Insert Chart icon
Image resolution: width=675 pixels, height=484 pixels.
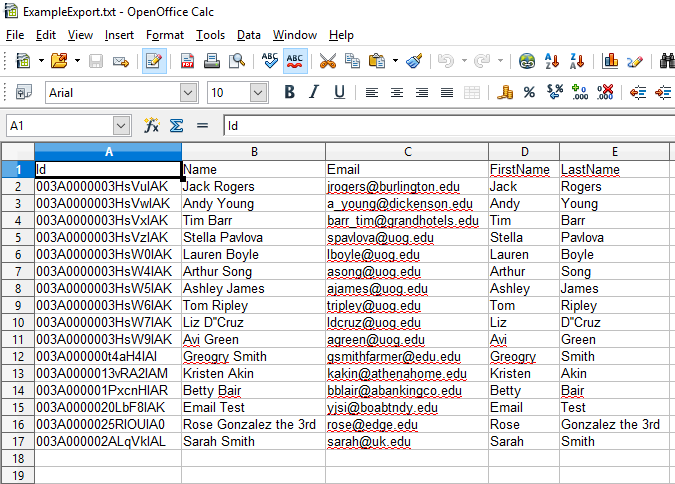(x=610, y=61)
